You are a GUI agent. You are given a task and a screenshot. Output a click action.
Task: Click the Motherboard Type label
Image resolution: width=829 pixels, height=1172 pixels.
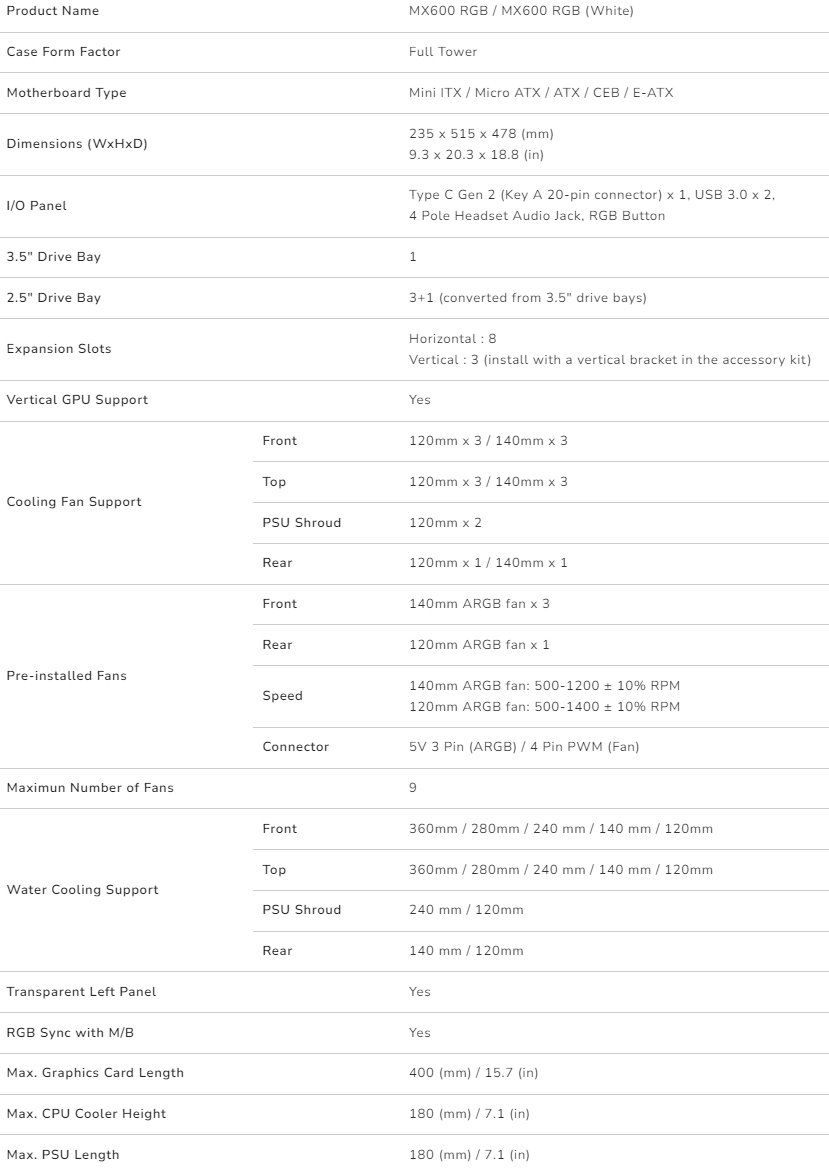click(66, 93)
